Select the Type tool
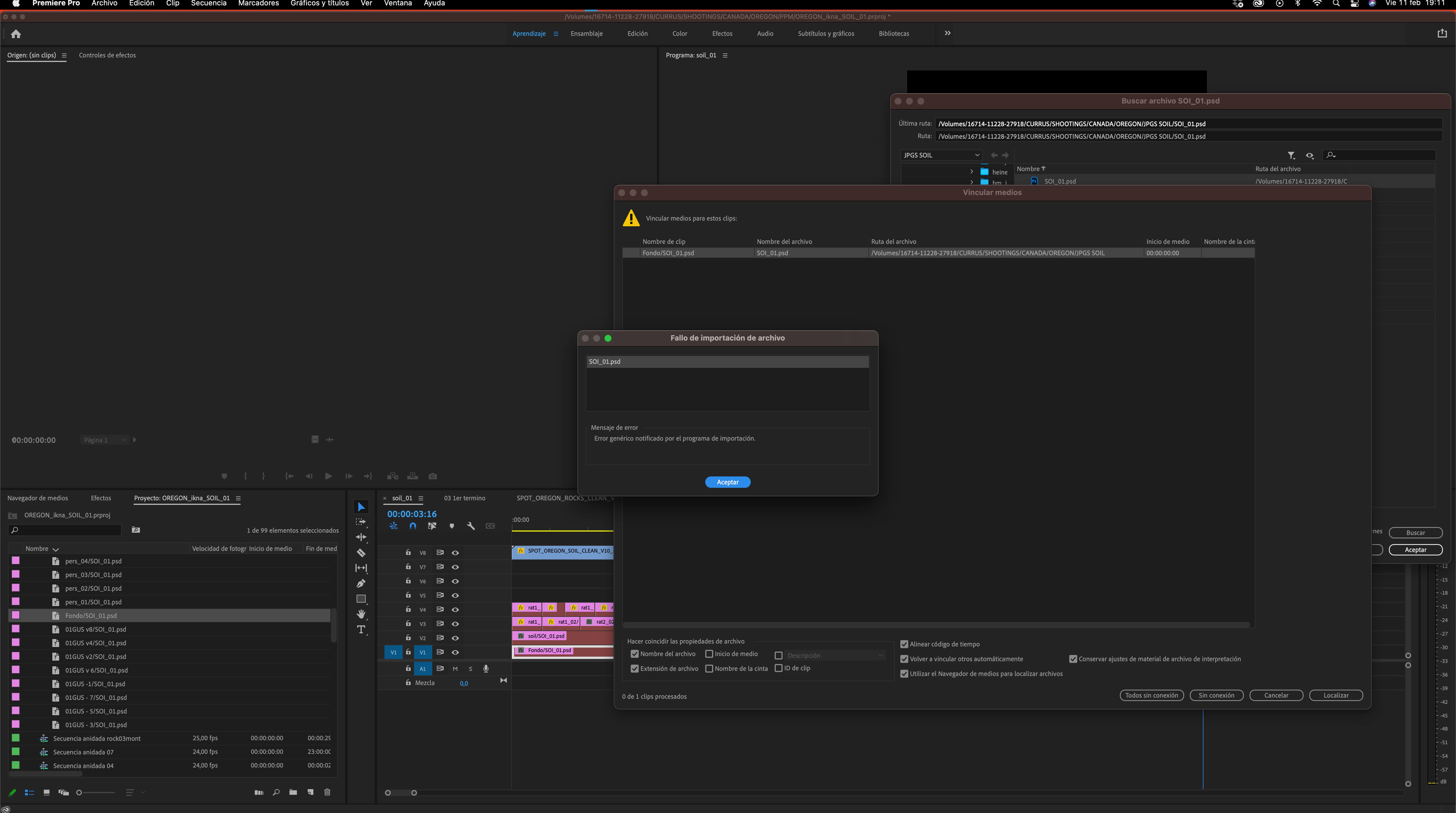 [x=361, y=629]
